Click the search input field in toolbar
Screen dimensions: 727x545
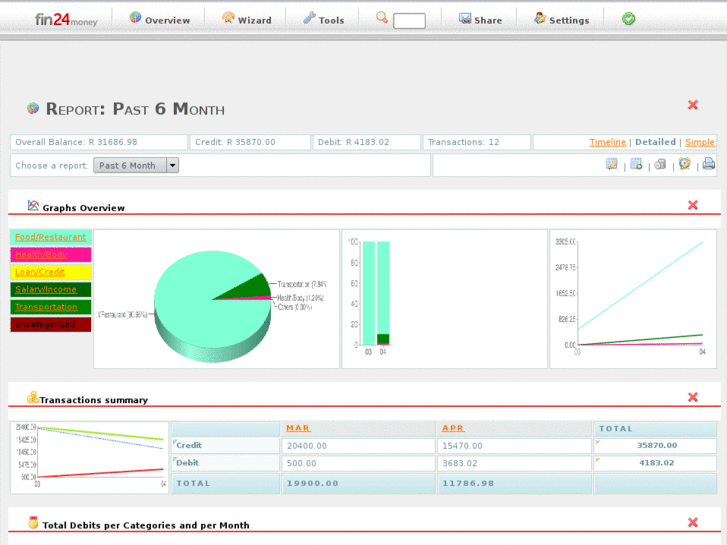click(409, 20)
